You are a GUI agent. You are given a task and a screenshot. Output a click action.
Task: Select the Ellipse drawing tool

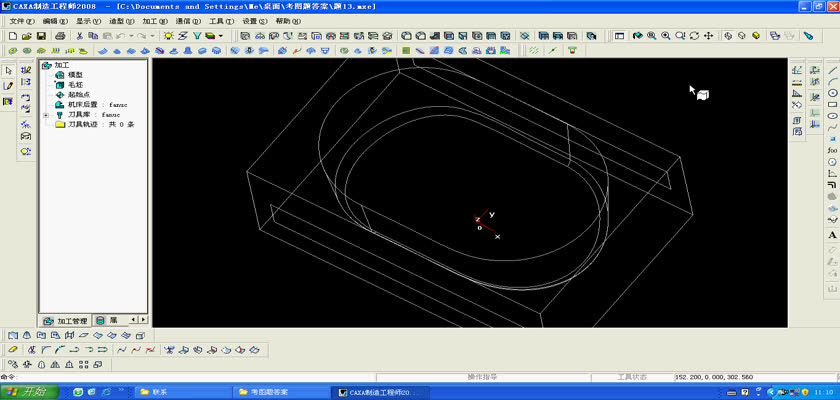click(832, 116)
